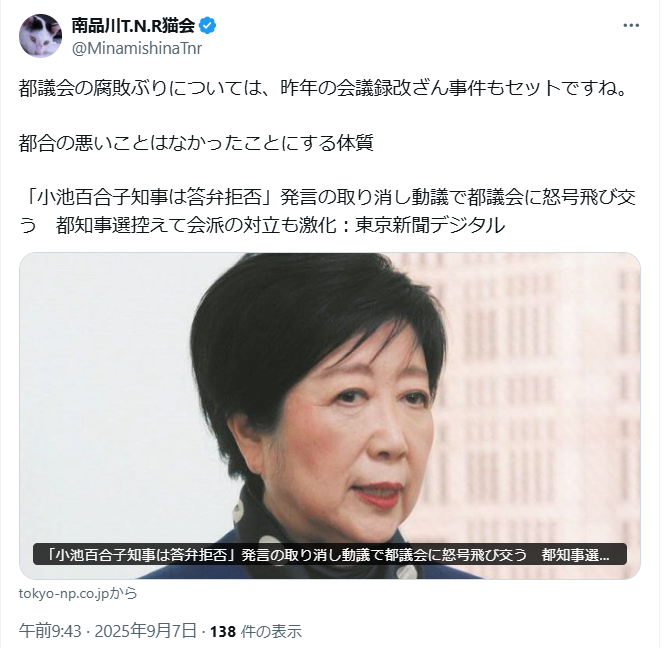The height and width of the screenshot is (648, 667).
Task: Click the 東京新聞デジタル text in post
Action: (430, 225)
